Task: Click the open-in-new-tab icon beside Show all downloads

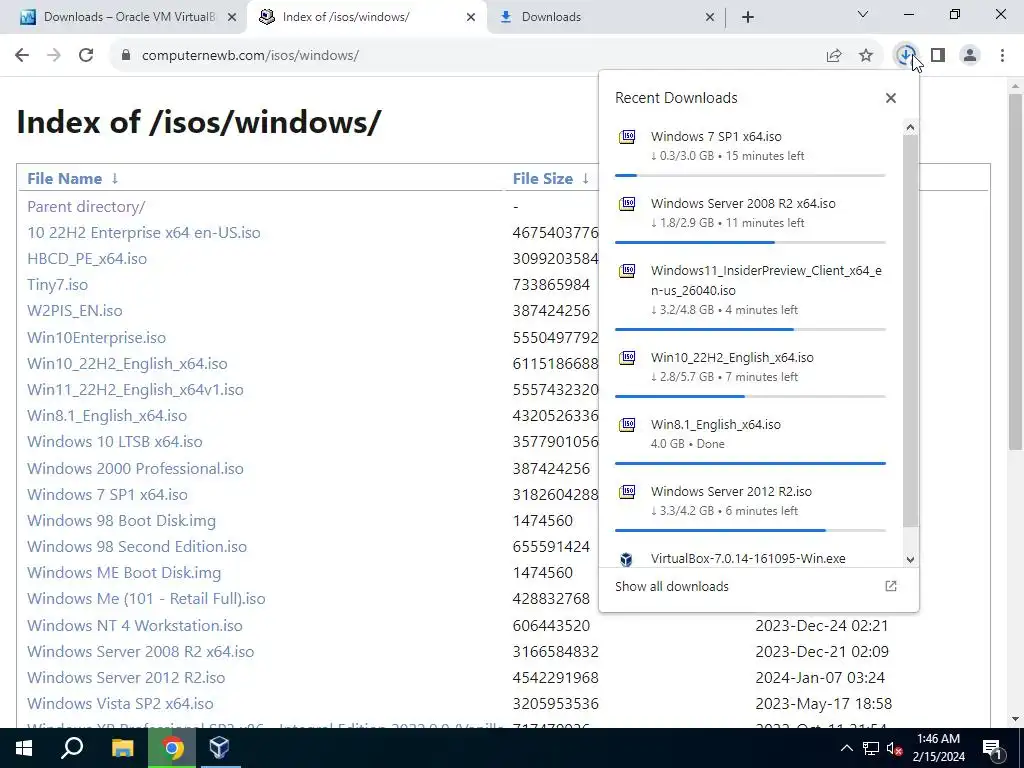Action: [x=891, y=586]
